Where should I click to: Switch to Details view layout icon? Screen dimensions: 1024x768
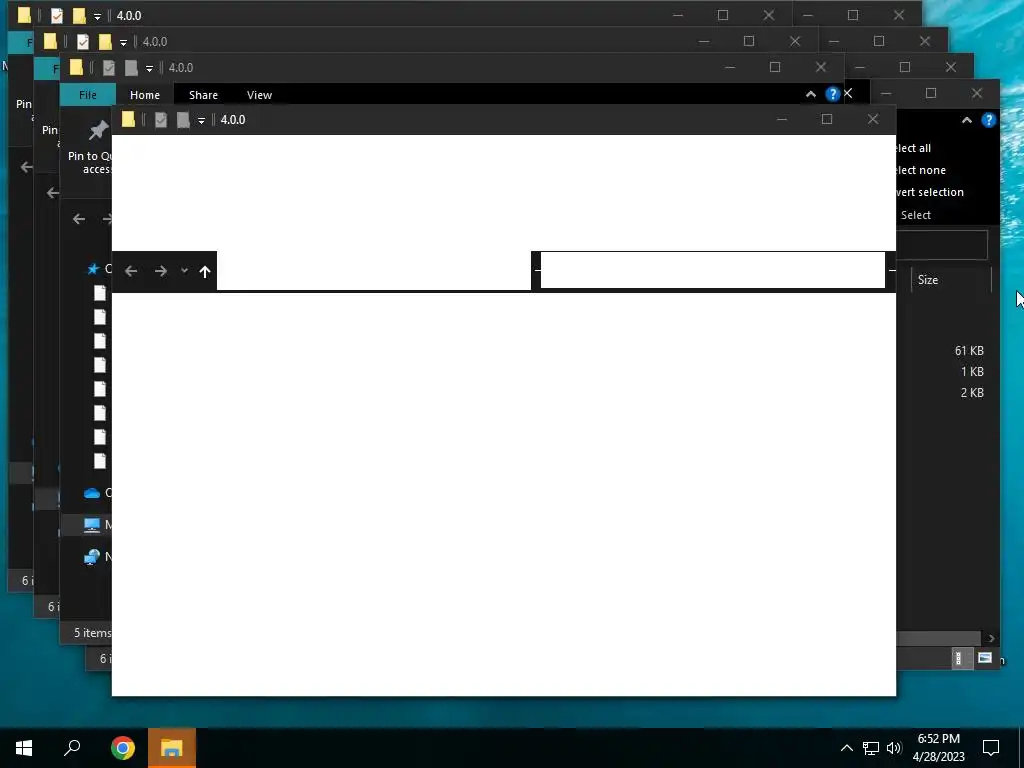click(x=958, y=658)
